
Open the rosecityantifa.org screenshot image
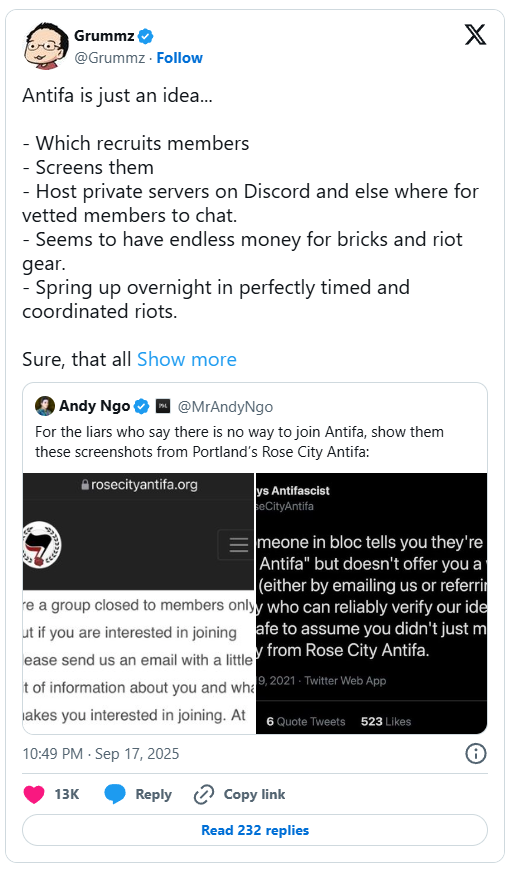click(x=138, y=603)
